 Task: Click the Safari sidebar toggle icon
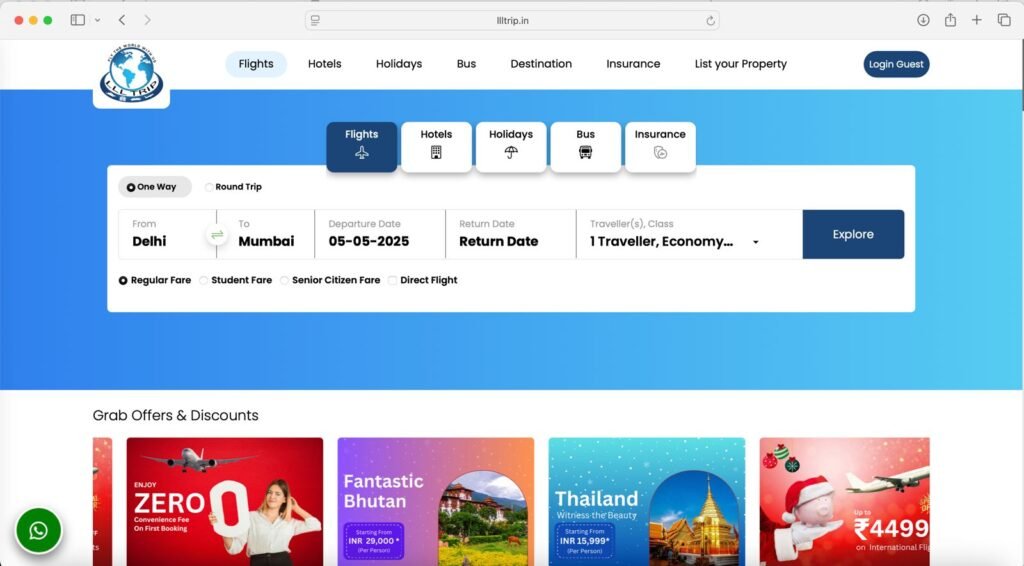[x=77, y=20]
